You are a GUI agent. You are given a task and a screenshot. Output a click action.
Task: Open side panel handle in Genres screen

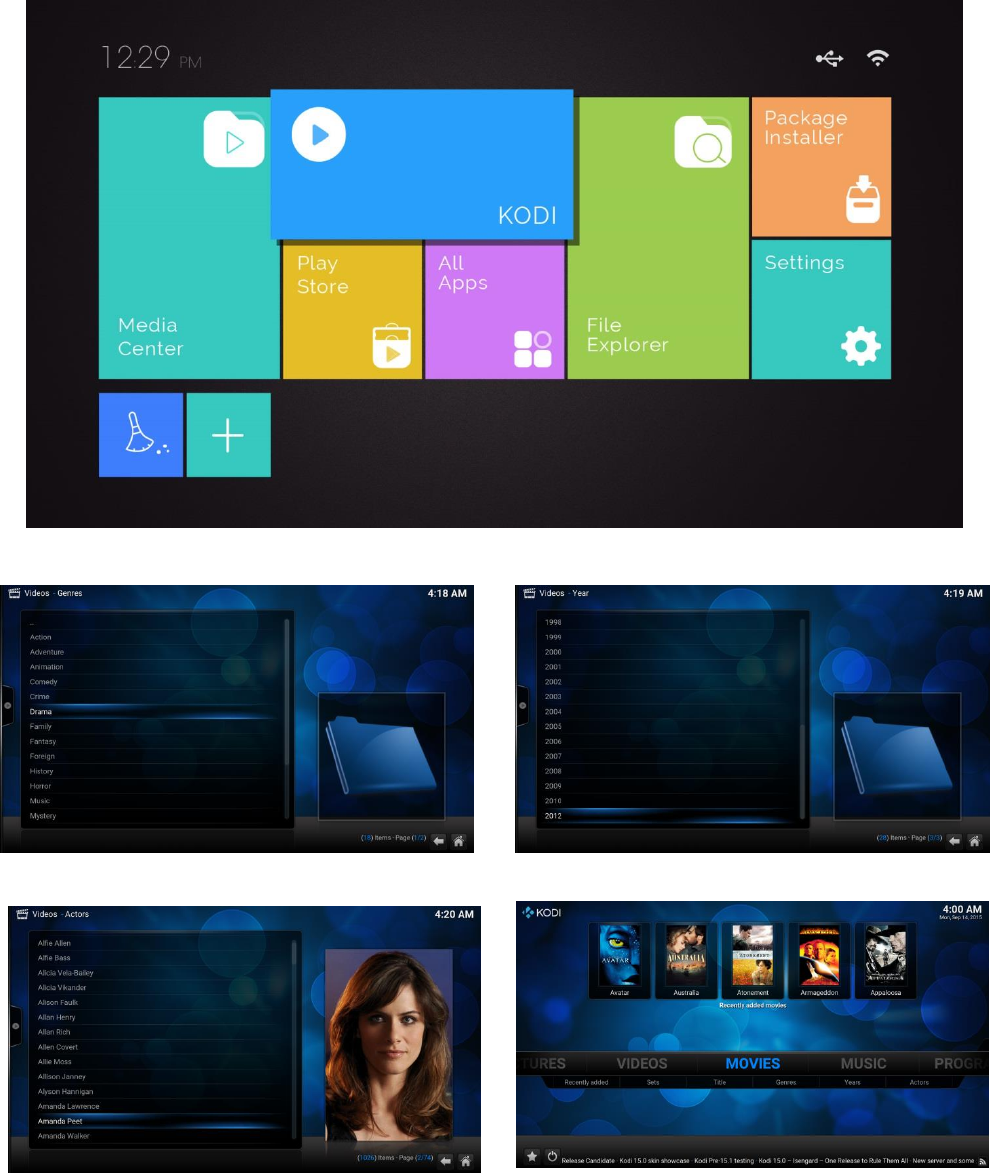(7, 705)
